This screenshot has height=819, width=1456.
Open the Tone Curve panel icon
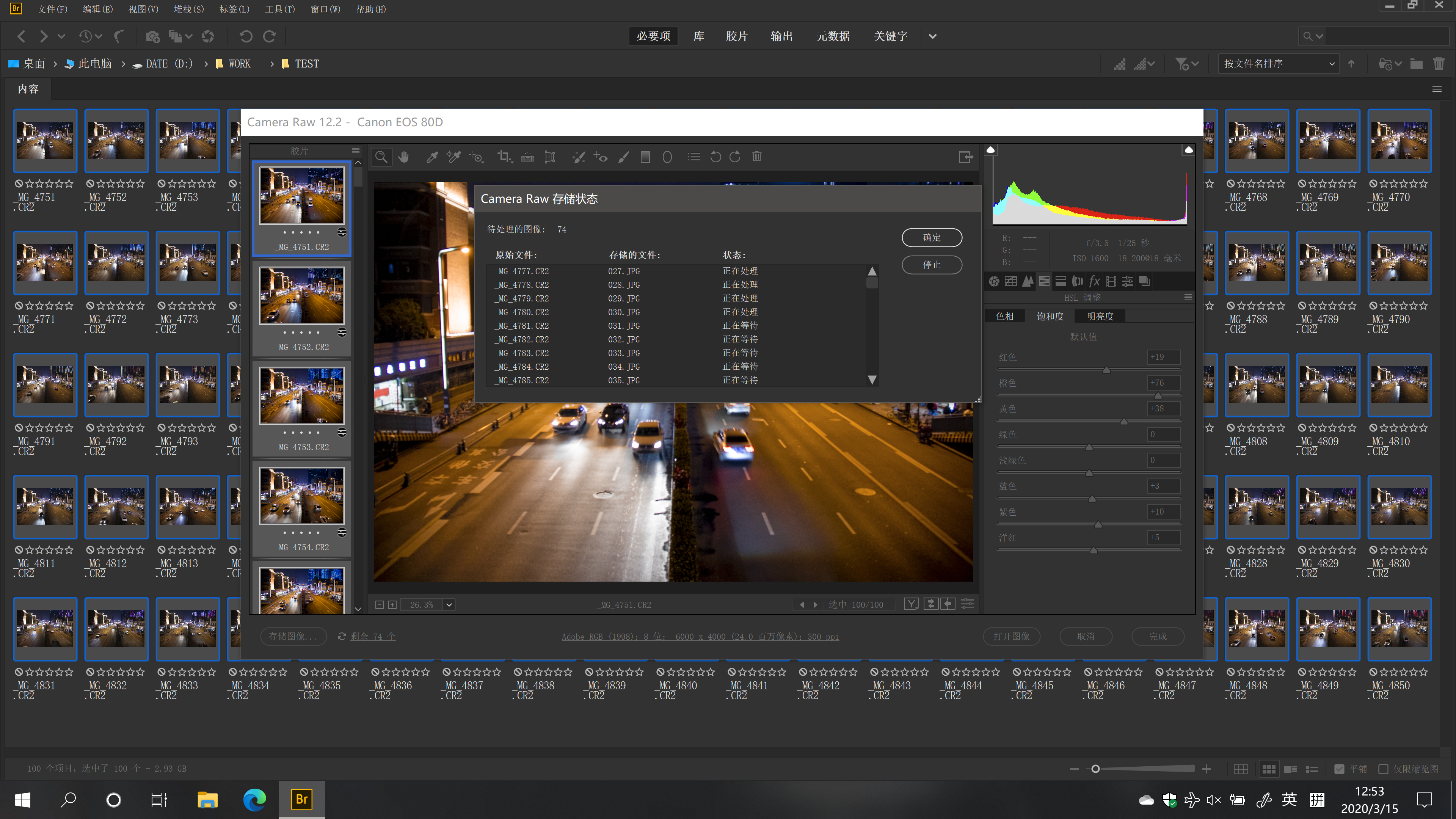point(1011,281)
